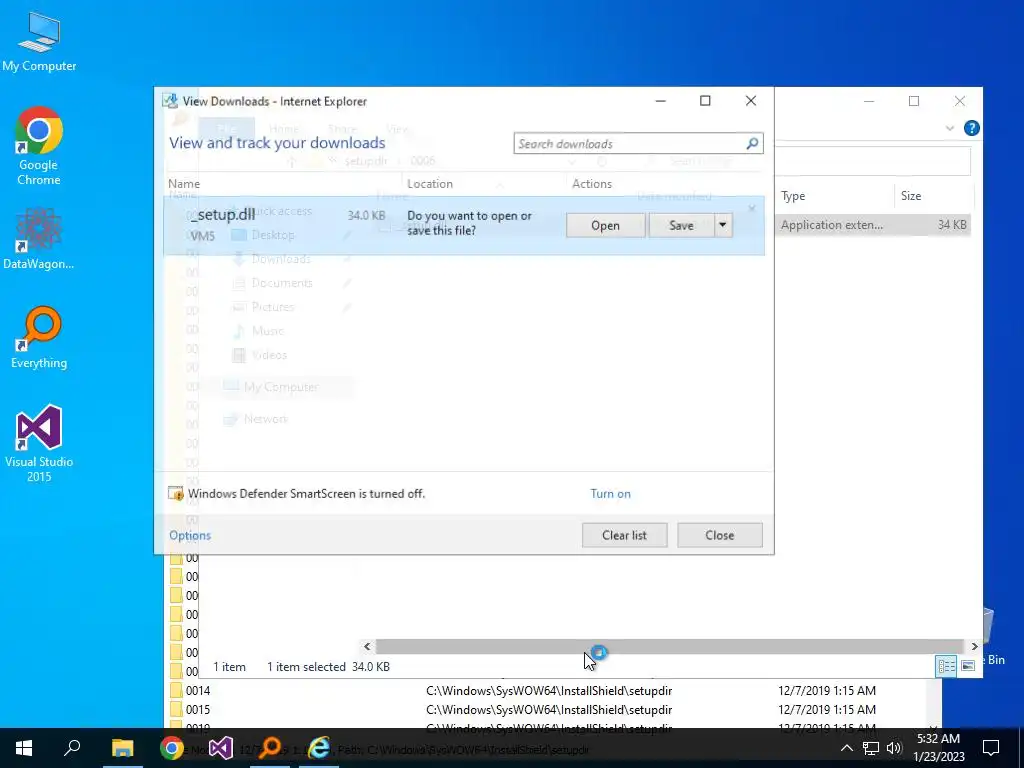Sort Explorer files by Type column
Image resolution: width=1024 pixels, height=768 pixels.
[x=793, y=195]
